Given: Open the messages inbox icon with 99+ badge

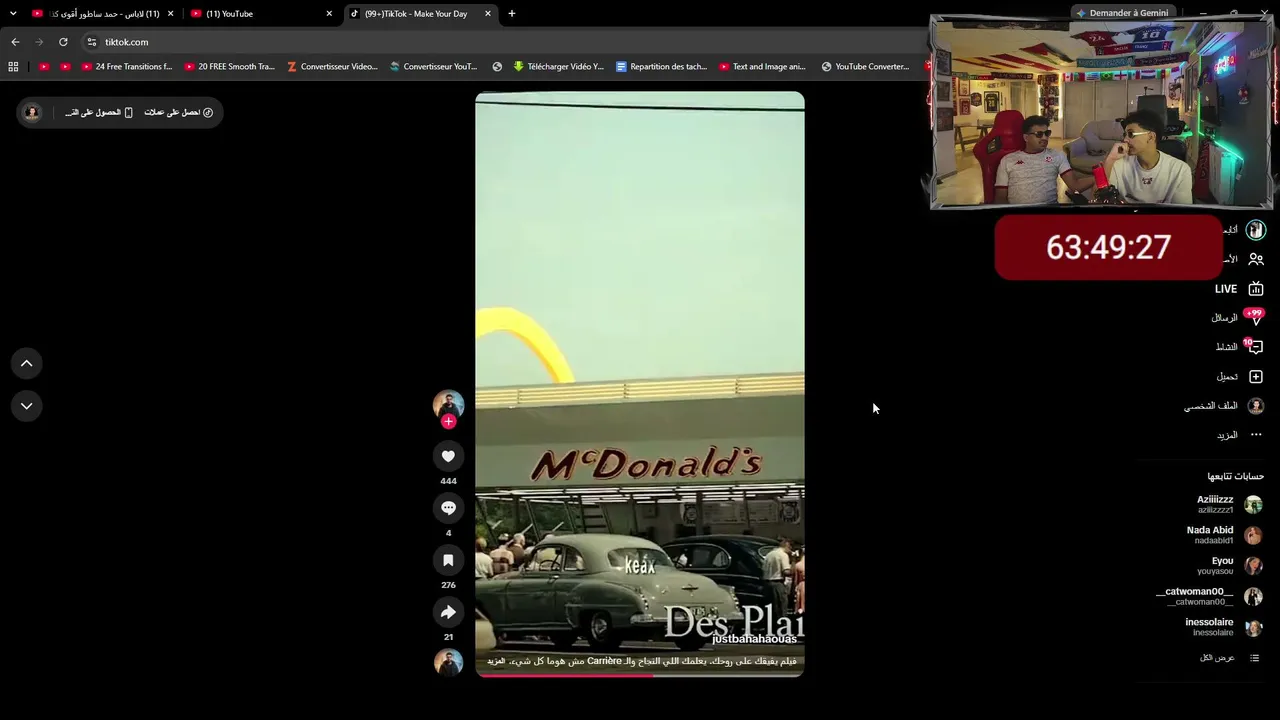Looking at the screenshot, I should tap(1256, 318).
